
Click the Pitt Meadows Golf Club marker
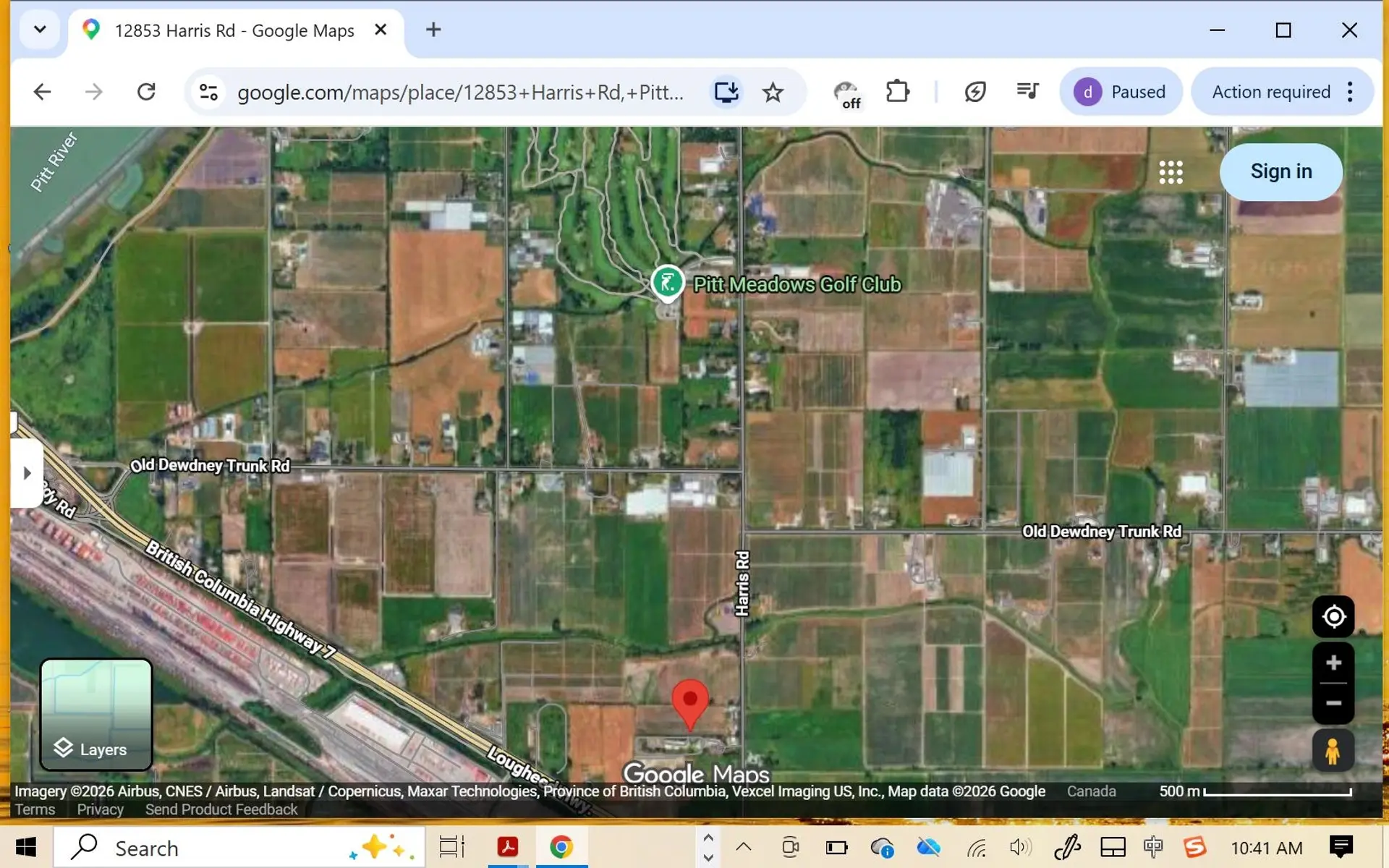[x=667, y=282]
